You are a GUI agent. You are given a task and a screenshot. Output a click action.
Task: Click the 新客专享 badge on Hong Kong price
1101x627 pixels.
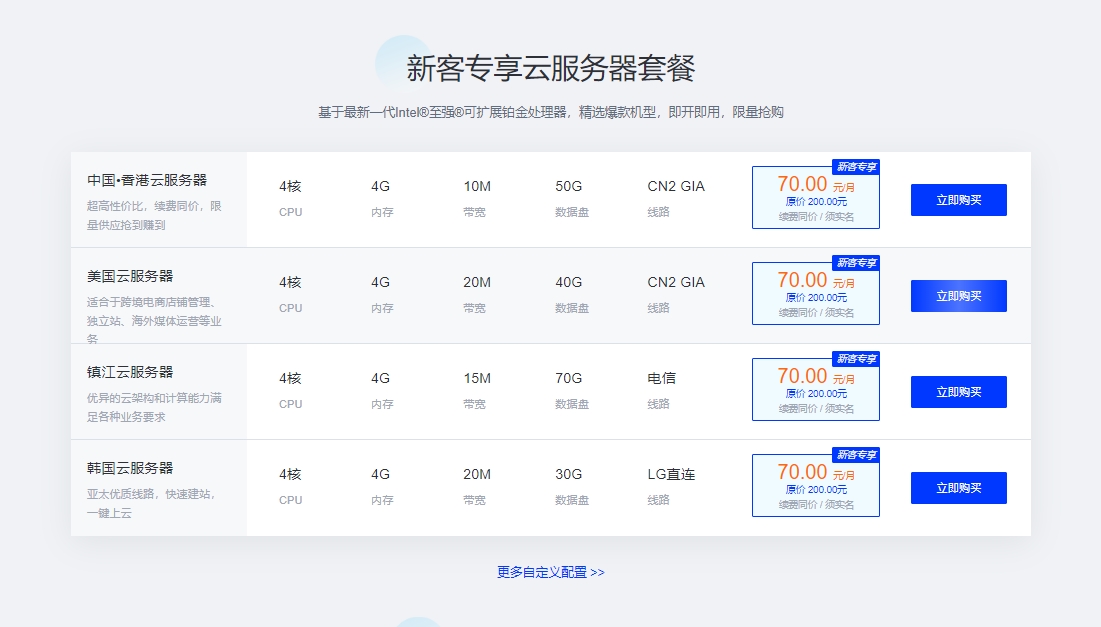pyautogui.click(x=856, y=167)
